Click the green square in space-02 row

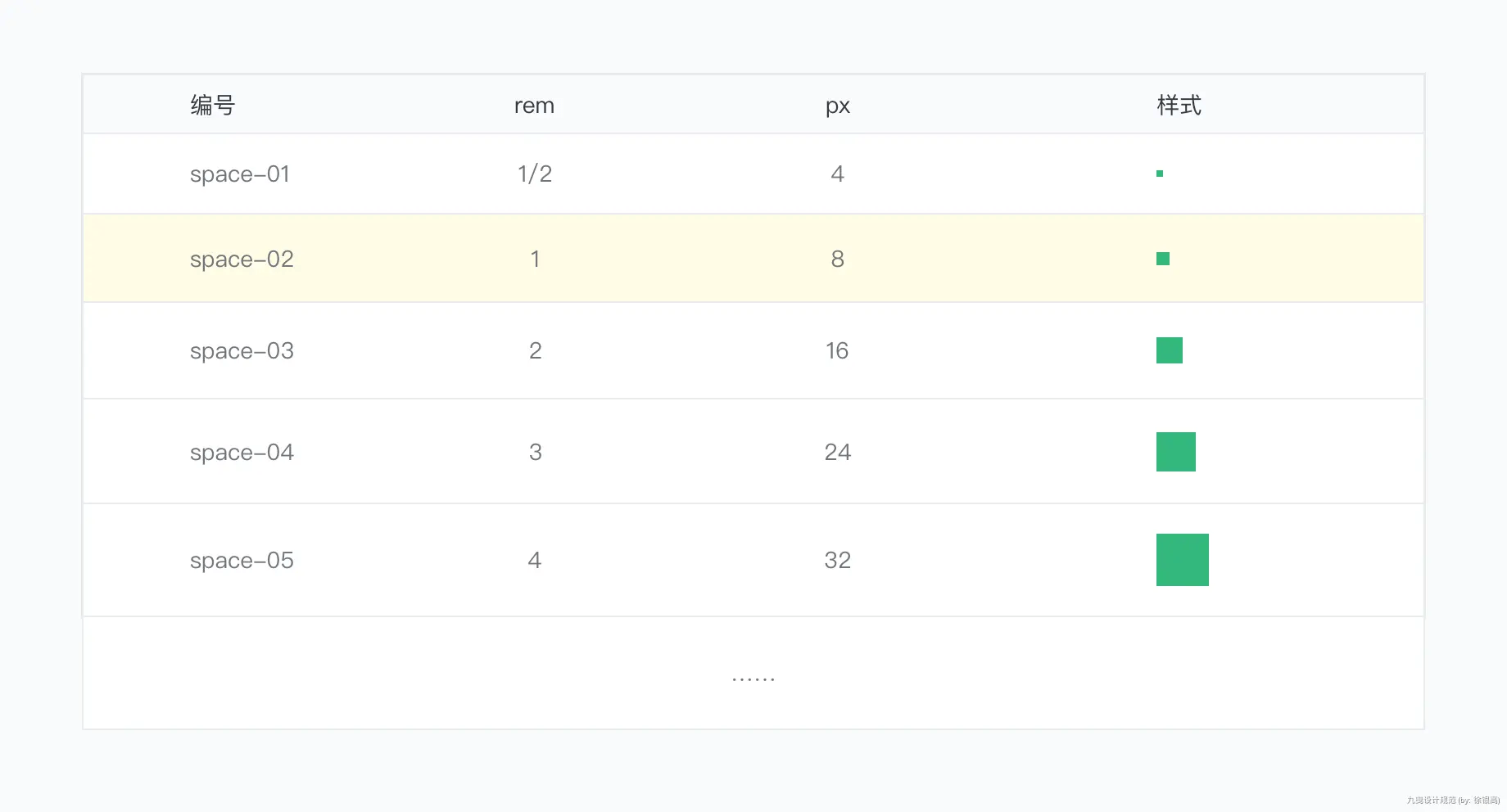pos(1163,259)
